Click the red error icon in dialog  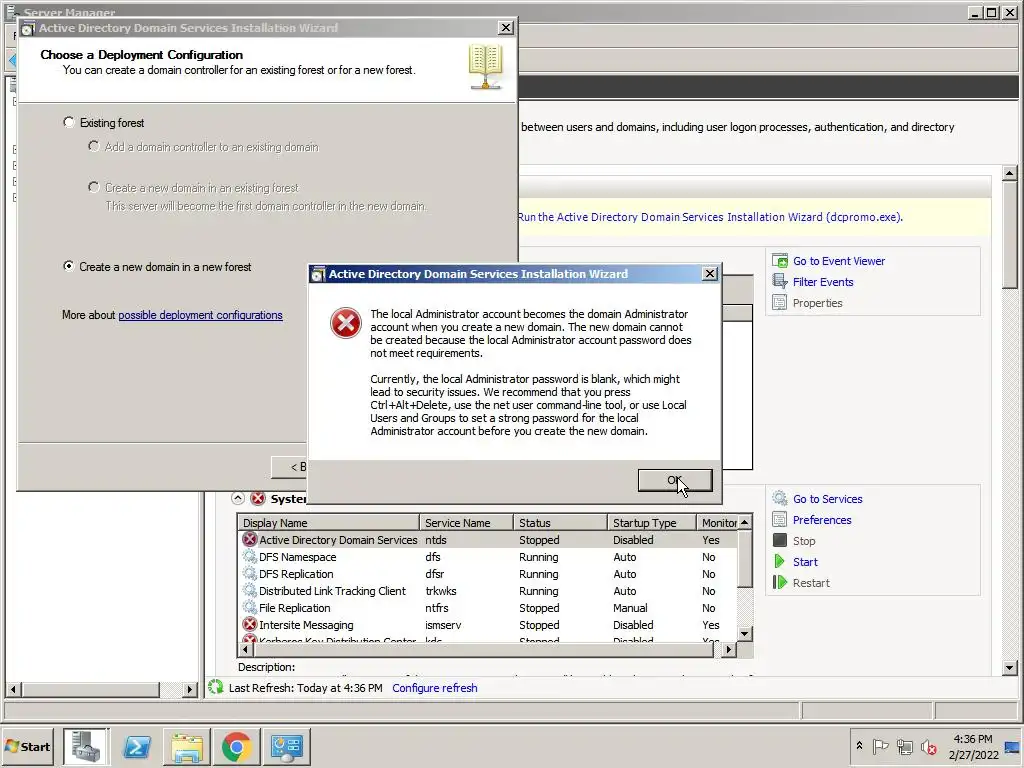[345, 323]
